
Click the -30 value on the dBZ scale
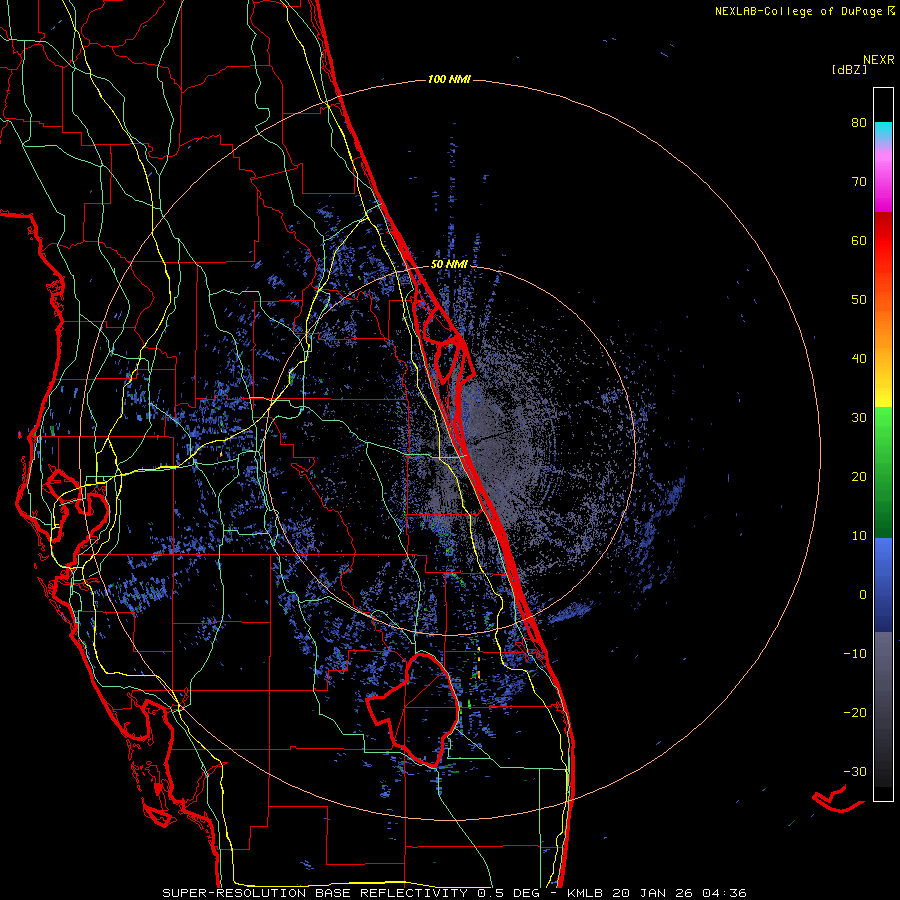[x=855, y=772]
